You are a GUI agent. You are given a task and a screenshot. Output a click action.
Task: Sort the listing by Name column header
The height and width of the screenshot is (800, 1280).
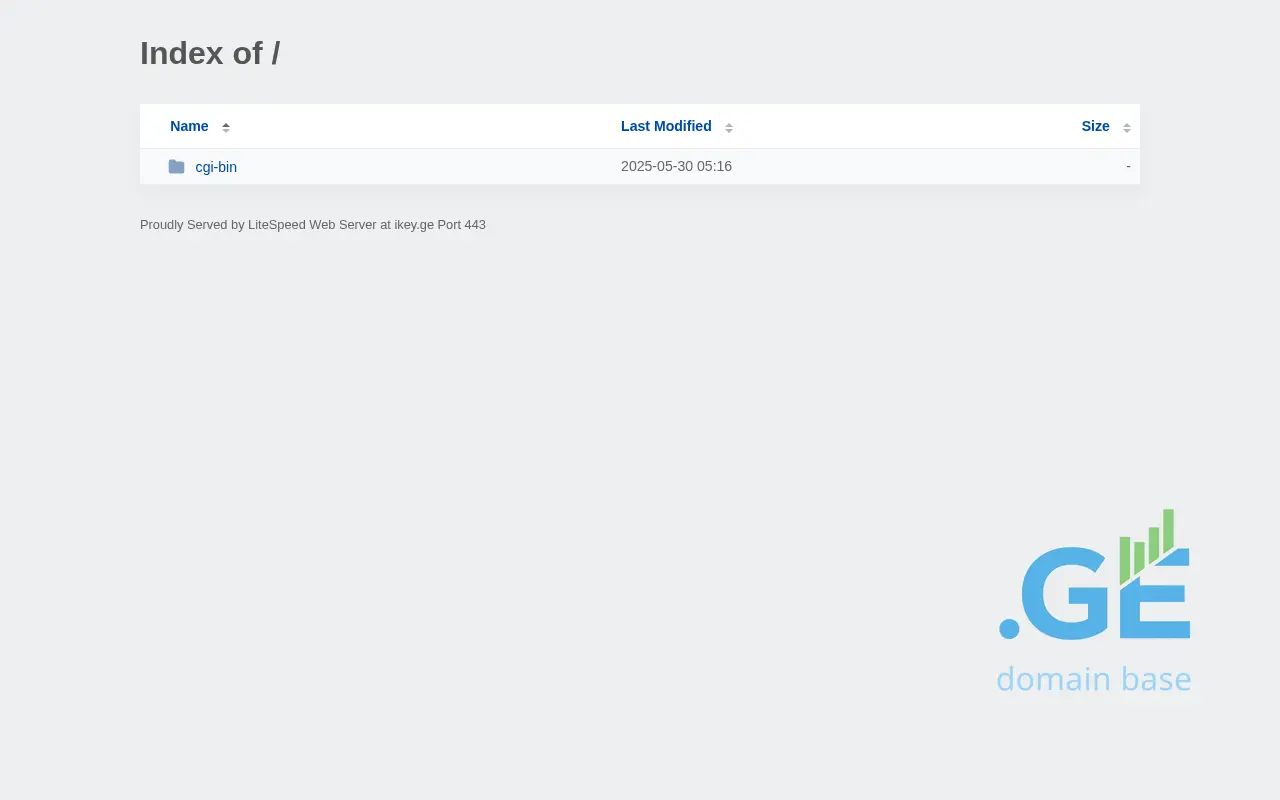[189, 126]
